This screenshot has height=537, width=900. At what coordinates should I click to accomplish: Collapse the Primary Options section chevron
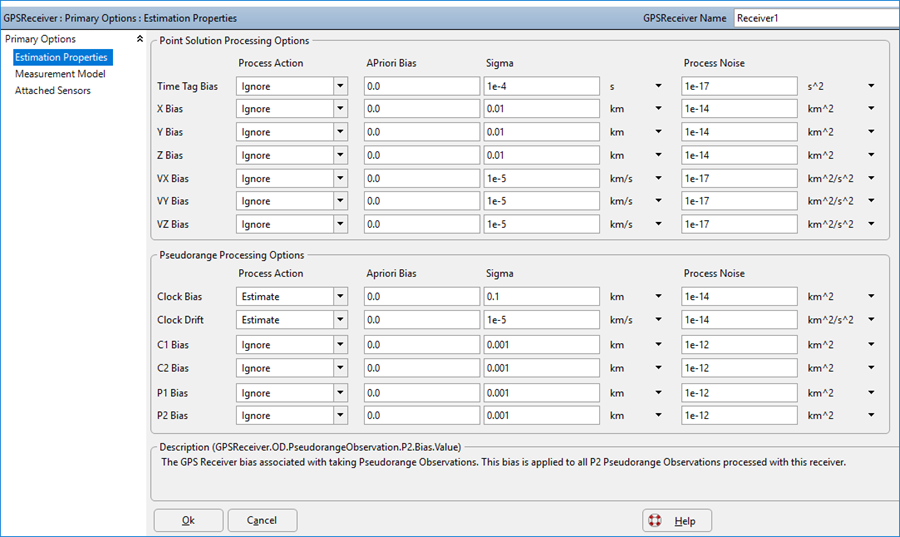tap(139, 39)
